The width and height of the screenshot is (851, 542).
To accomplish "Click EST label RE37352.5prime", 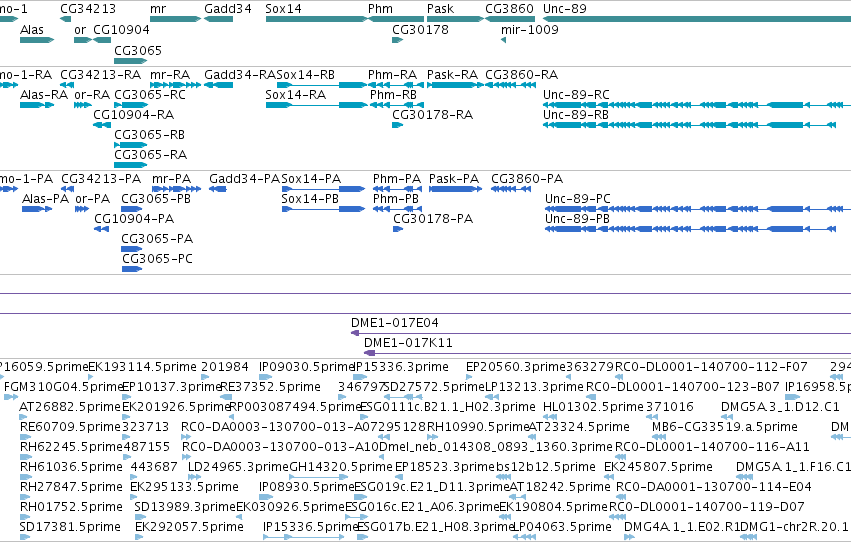I will click(x=270, y=386).
